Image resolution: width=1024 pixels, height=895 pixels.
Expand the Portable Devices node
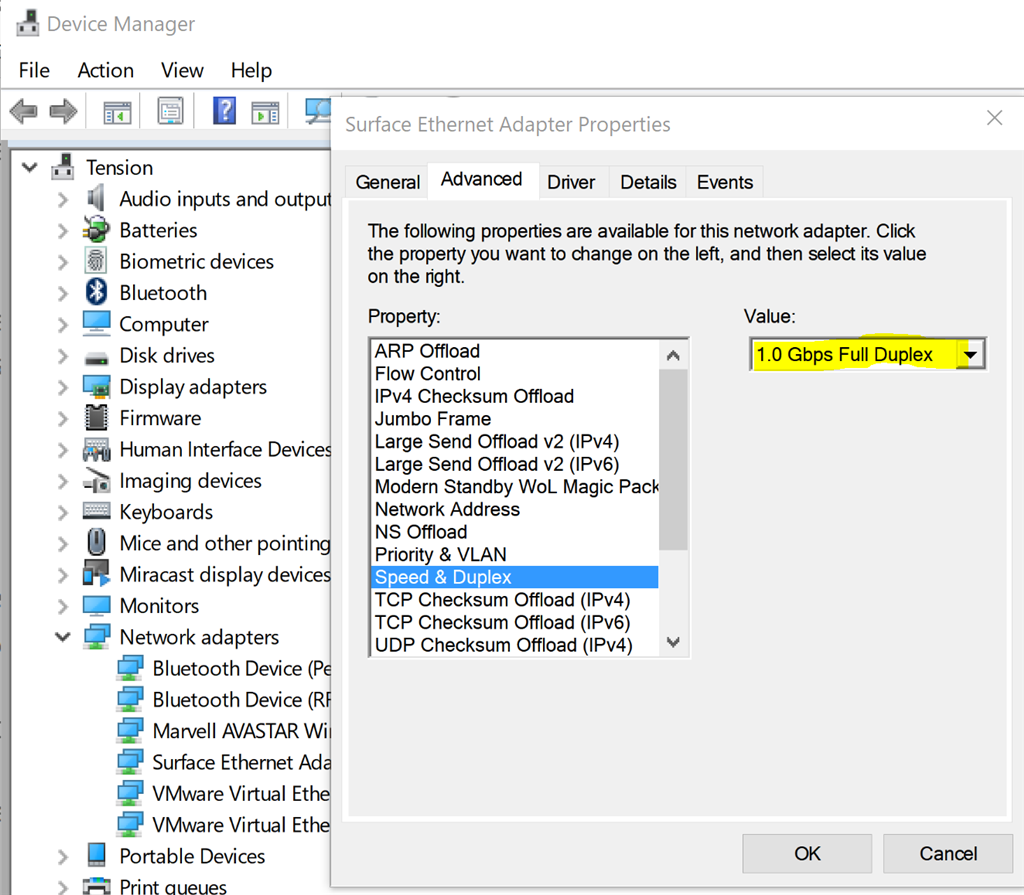(x=63, y=856)
